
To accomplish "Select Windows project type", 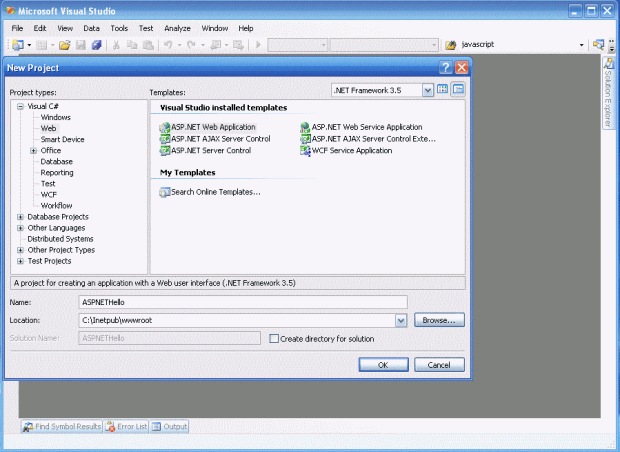I will tap(56, 117).
